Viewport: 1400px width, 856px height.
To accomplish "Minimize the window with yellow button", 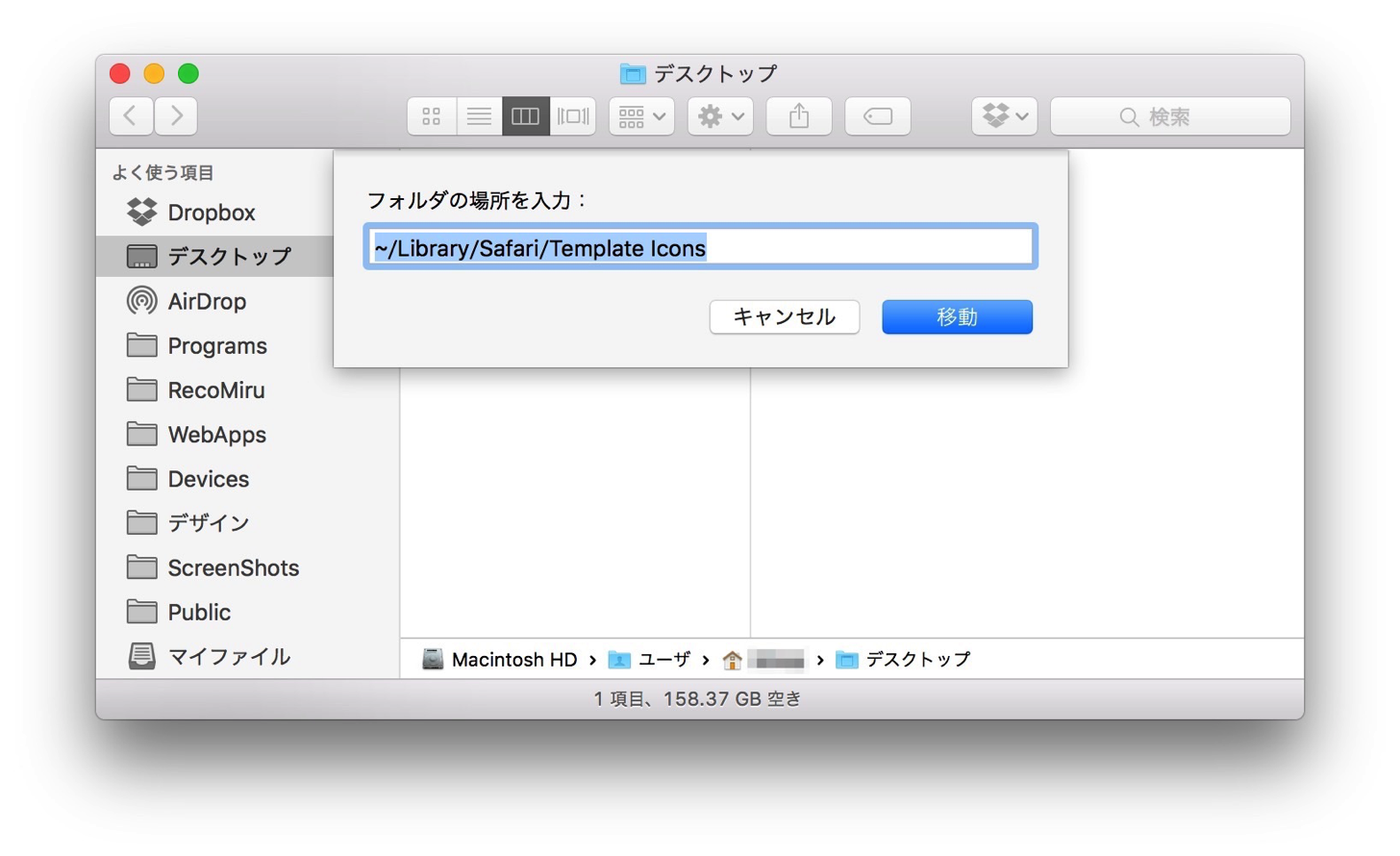I will pos(154,73).
